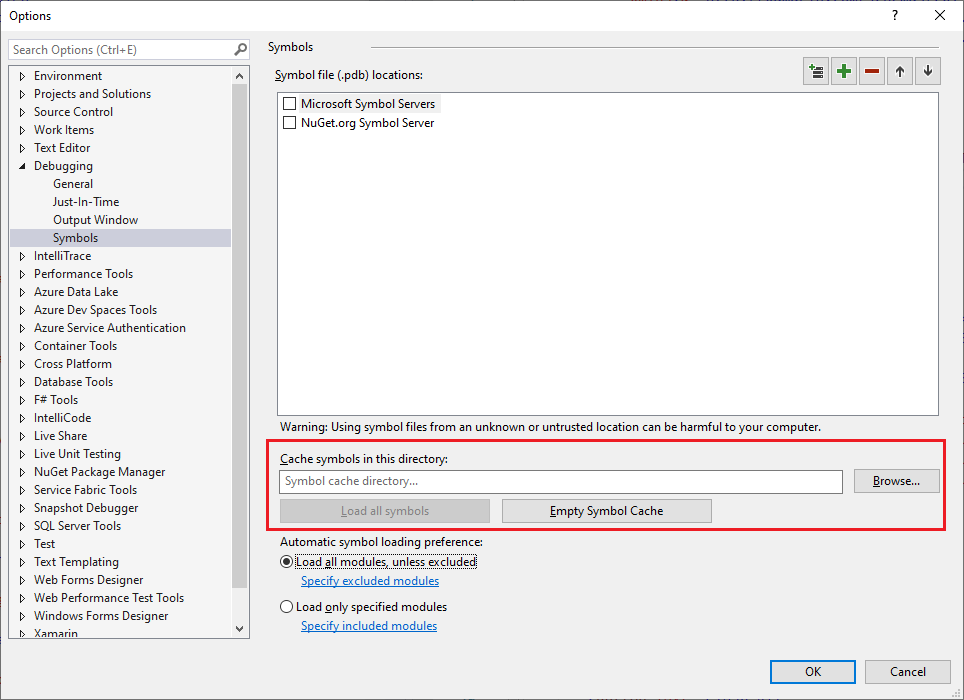Screen dimensions: 964x700
Task: Select Azure Dev Spaces Tools category
Action: point(95,310)
